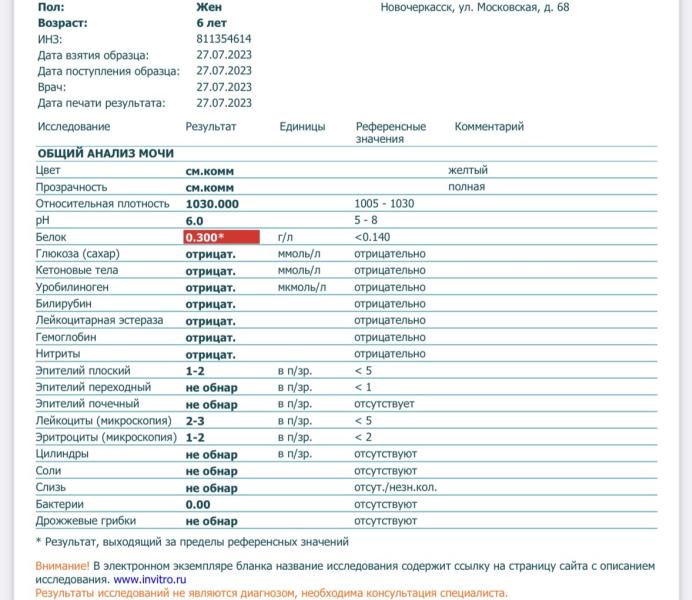692x600 pixels.
Task: Select the ОБЩИЙ АНАЛИЗ МОЧИ section heading
Action: 106,153
